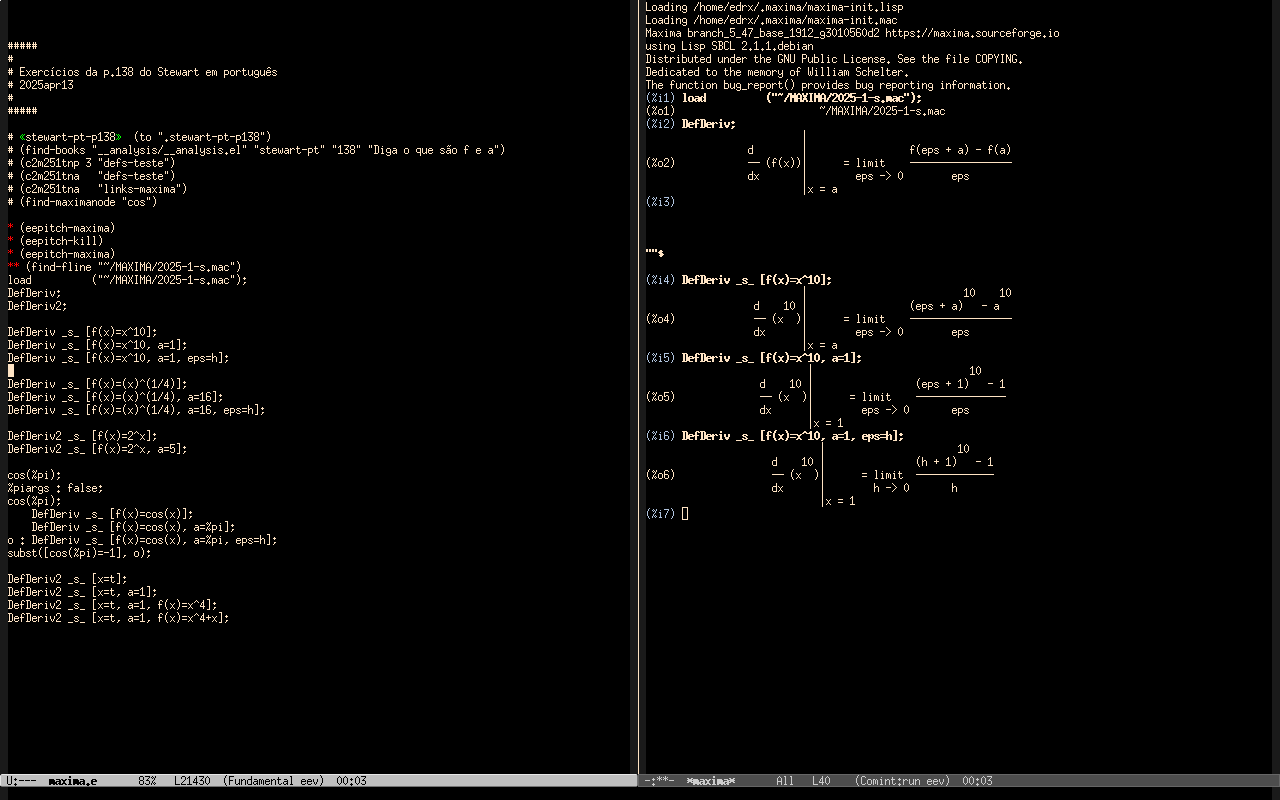Click the (%i1) load line in *maxima*
Viewport: 1280px width, 800px height.
pyautogui.click(x=783, y=98)
